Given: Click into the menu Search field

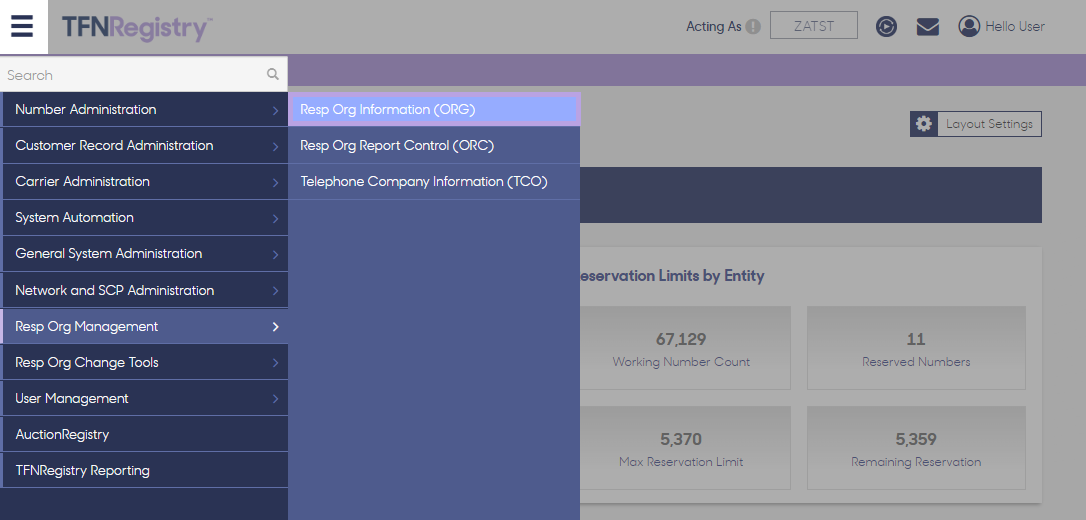Looking at the screenshot, I should pyautogui.click(x=135, y=74).
